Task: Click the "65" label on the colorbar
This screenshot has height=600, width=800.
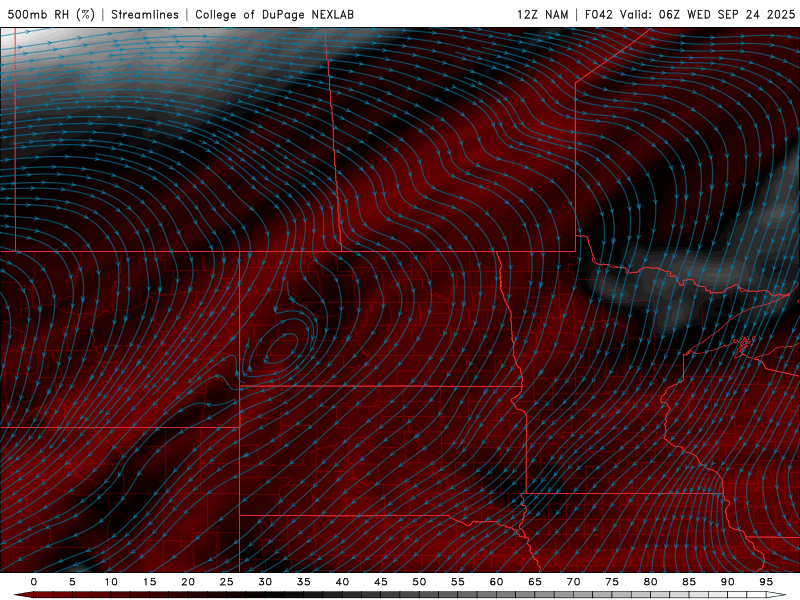Action: point(535,582)
